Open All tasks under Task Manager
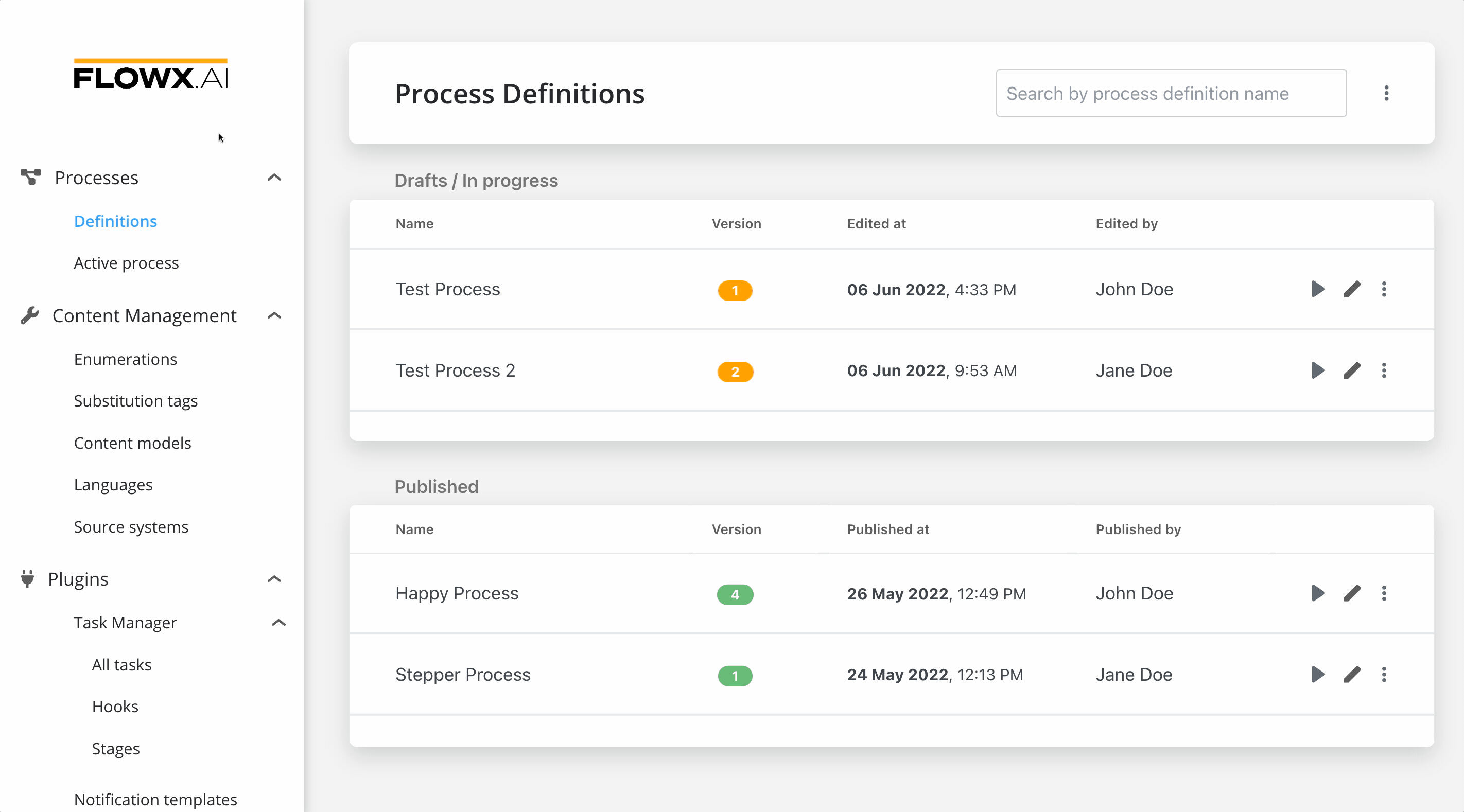The width and height of the screenshot is (1464, 812). pyautogui.click(x=121, y=665)
